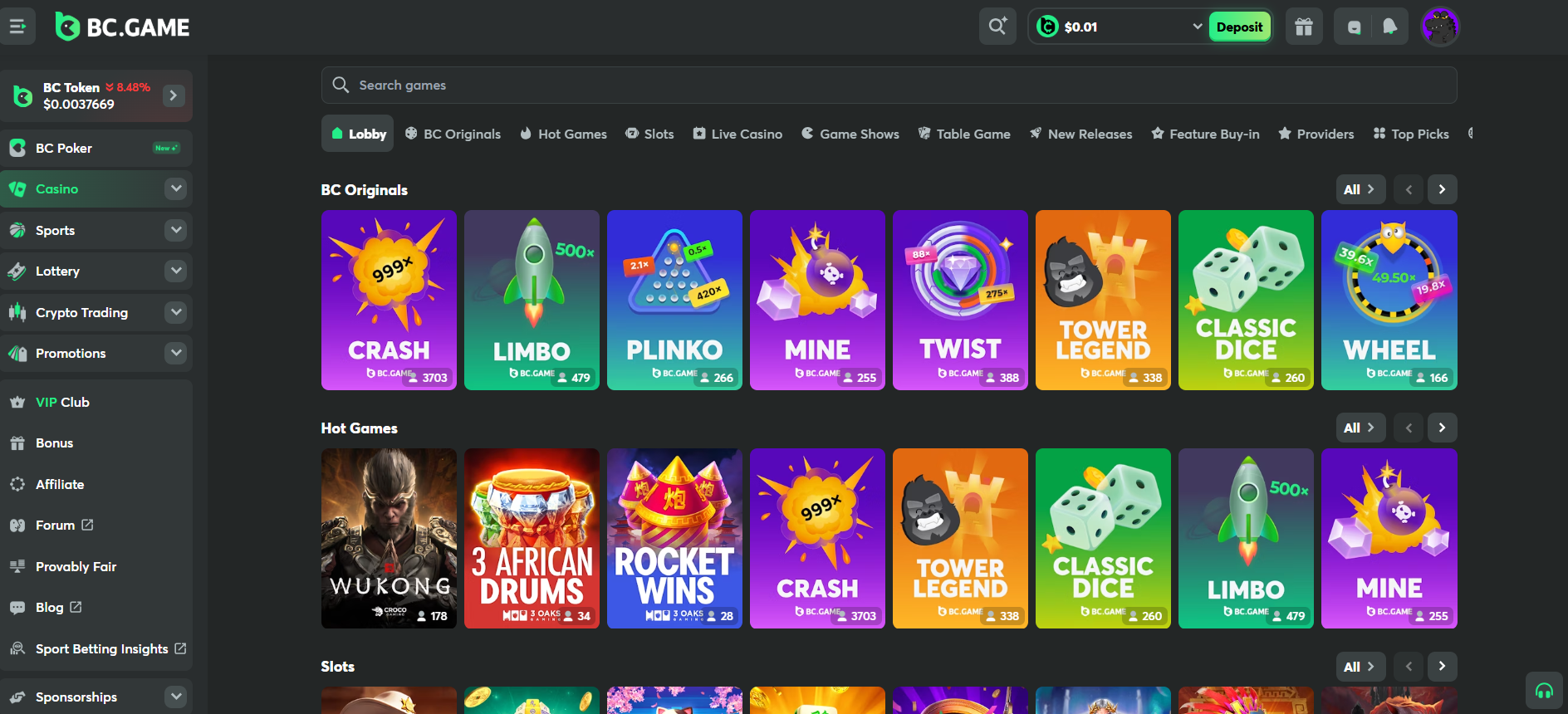The height and width of the screenshot is (714, 1568).
Task: Select the Live Casino tab
Action: [x=737, y=134]
